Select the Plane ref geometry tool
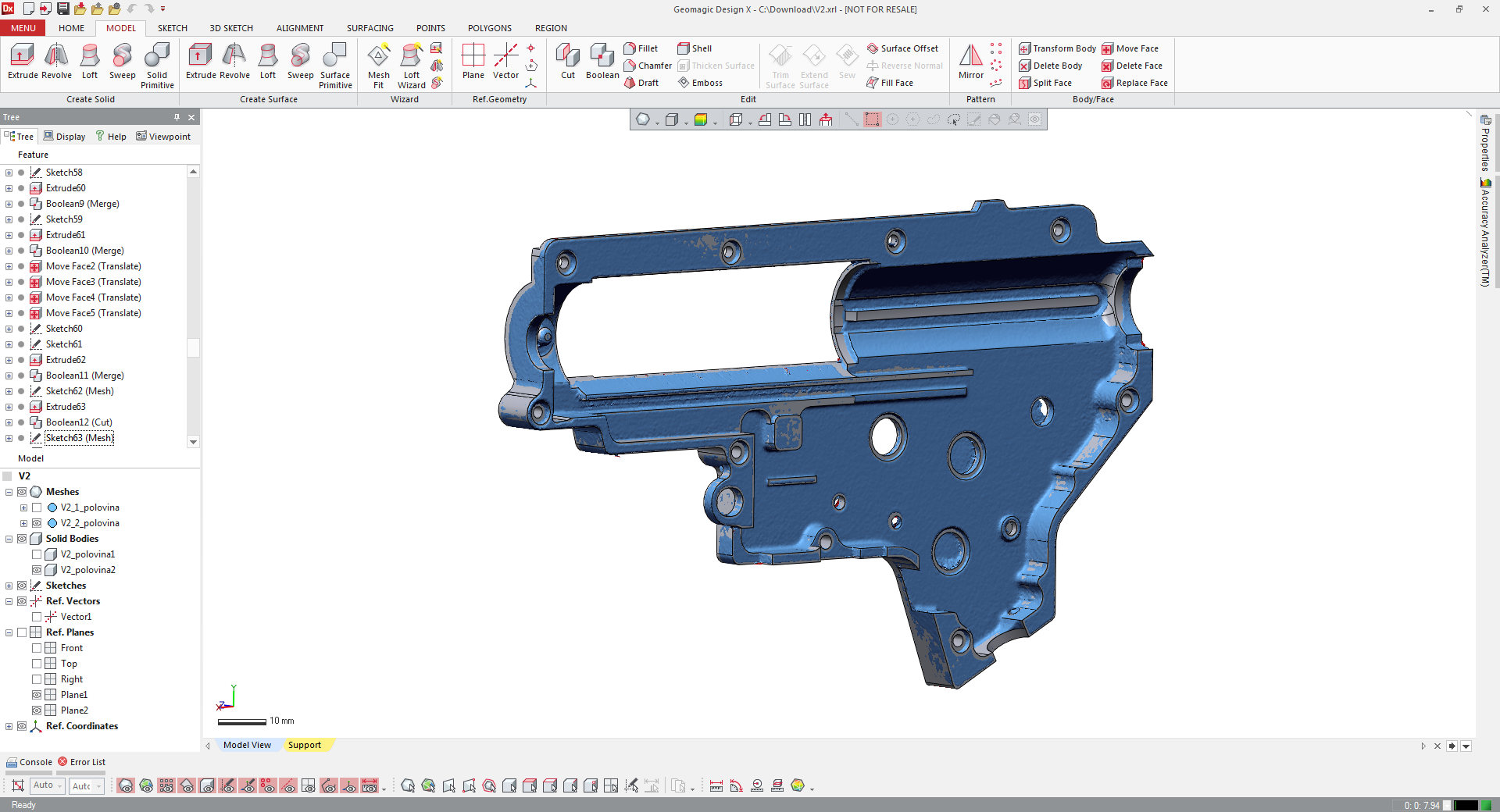The image size is (1500, 812). pyautogui.click(x=473, y=61)
